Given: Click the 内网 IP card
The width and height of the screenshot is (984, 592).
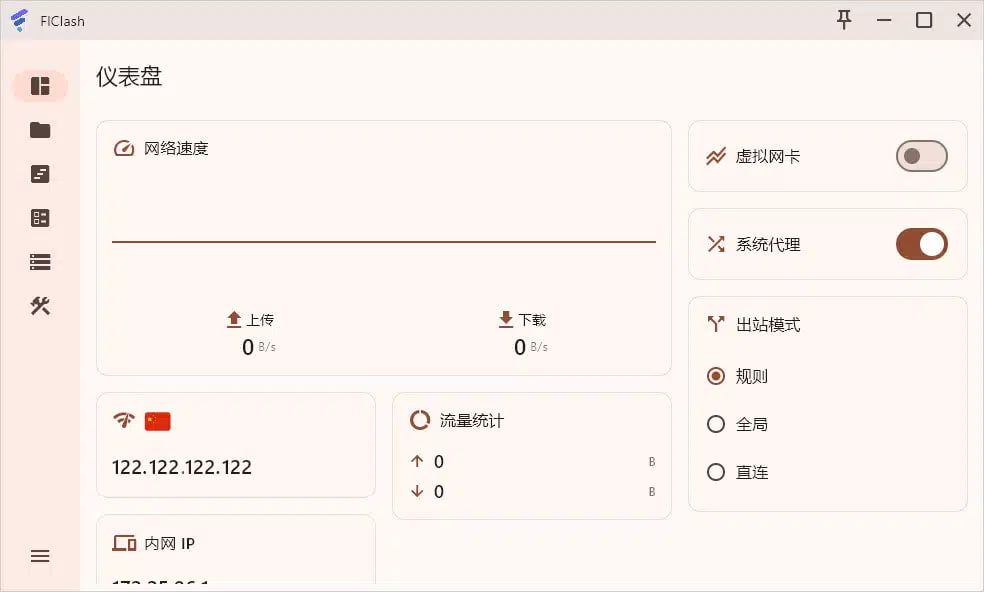Looking at the screenshot, I should tap(236, 550).
